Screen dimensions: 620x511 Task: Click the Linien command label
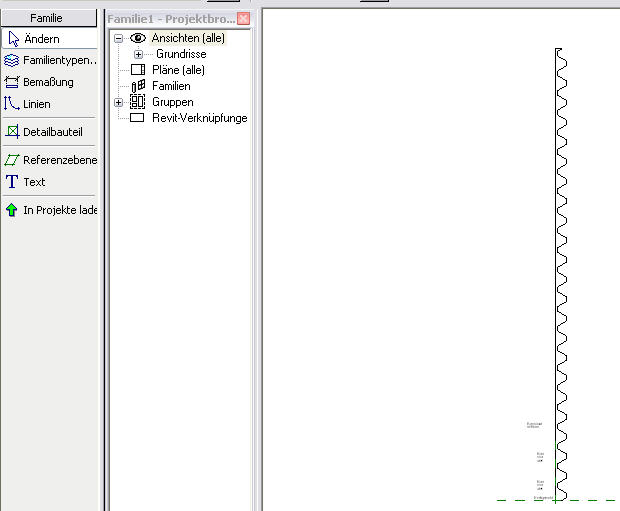tap(37, 104)
